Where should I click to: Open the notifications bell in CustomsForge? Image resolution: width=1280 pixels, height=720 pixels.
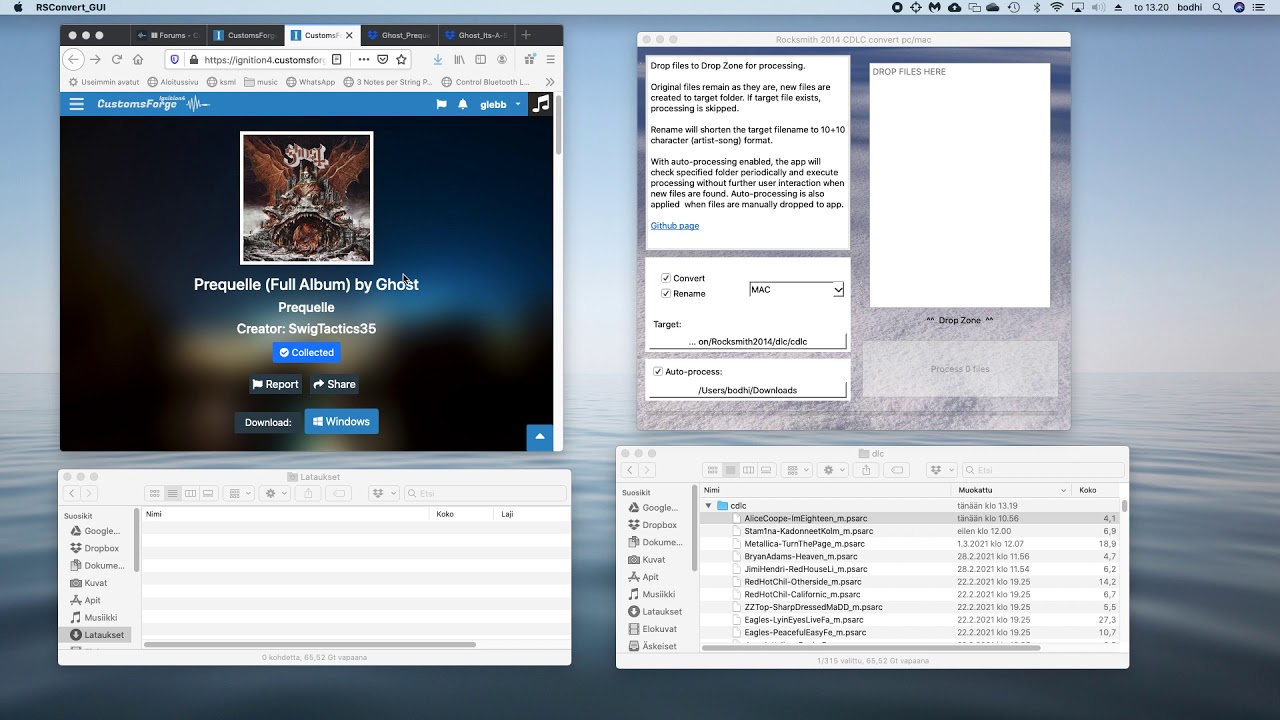463,104
